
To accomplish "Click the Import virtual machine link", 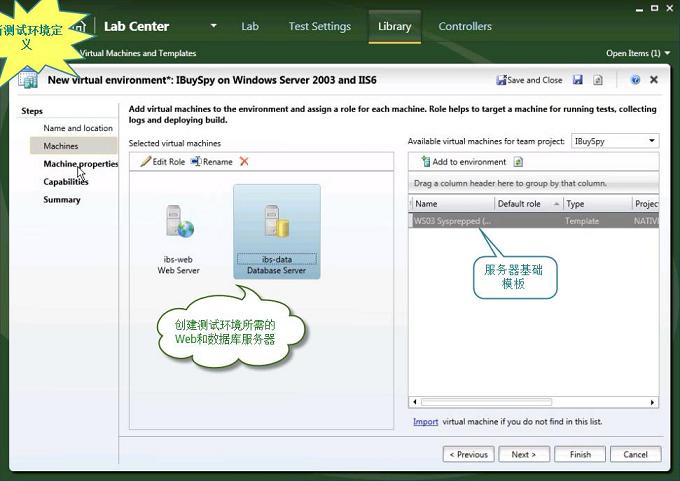I will tap(425, 422).
